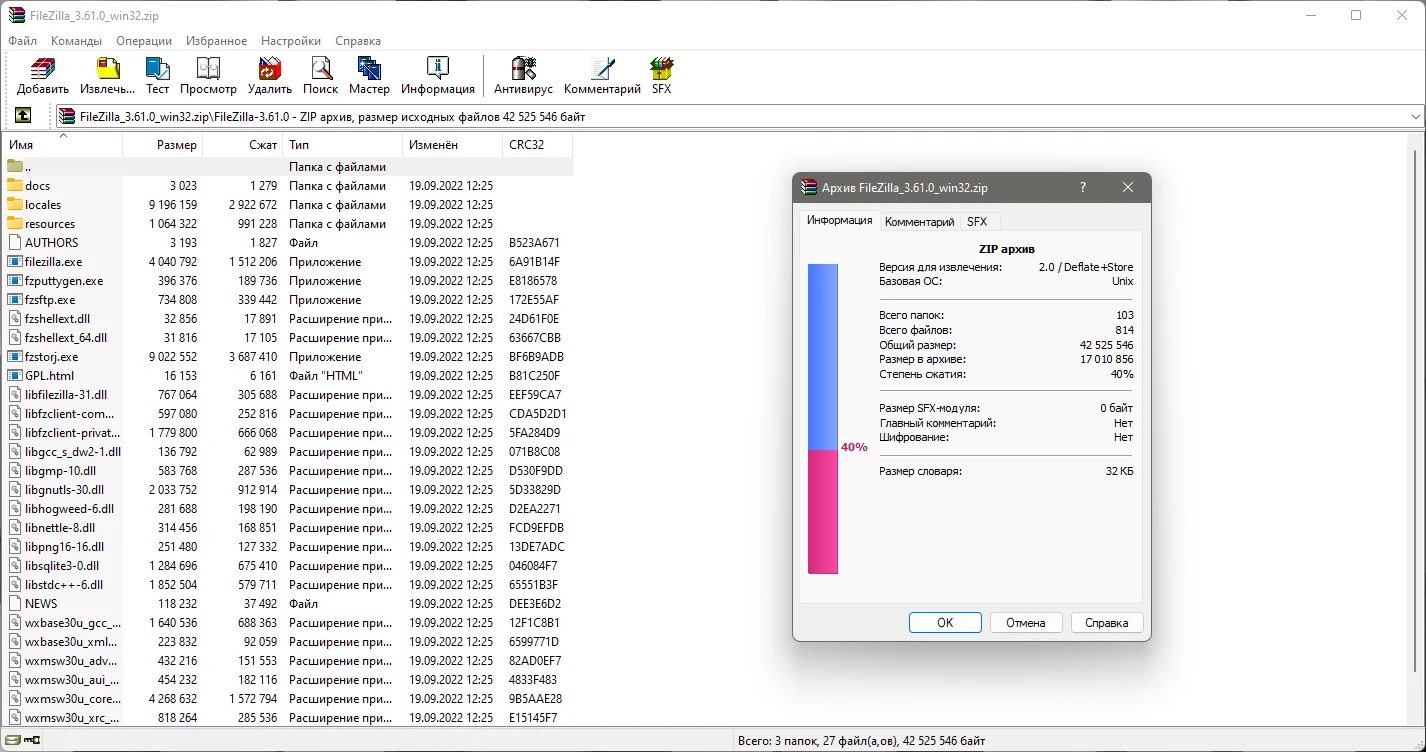Screen dimensions: 1426x752
Task: Click the Комментарий toolbar icon
Action: tap(602, 68)
